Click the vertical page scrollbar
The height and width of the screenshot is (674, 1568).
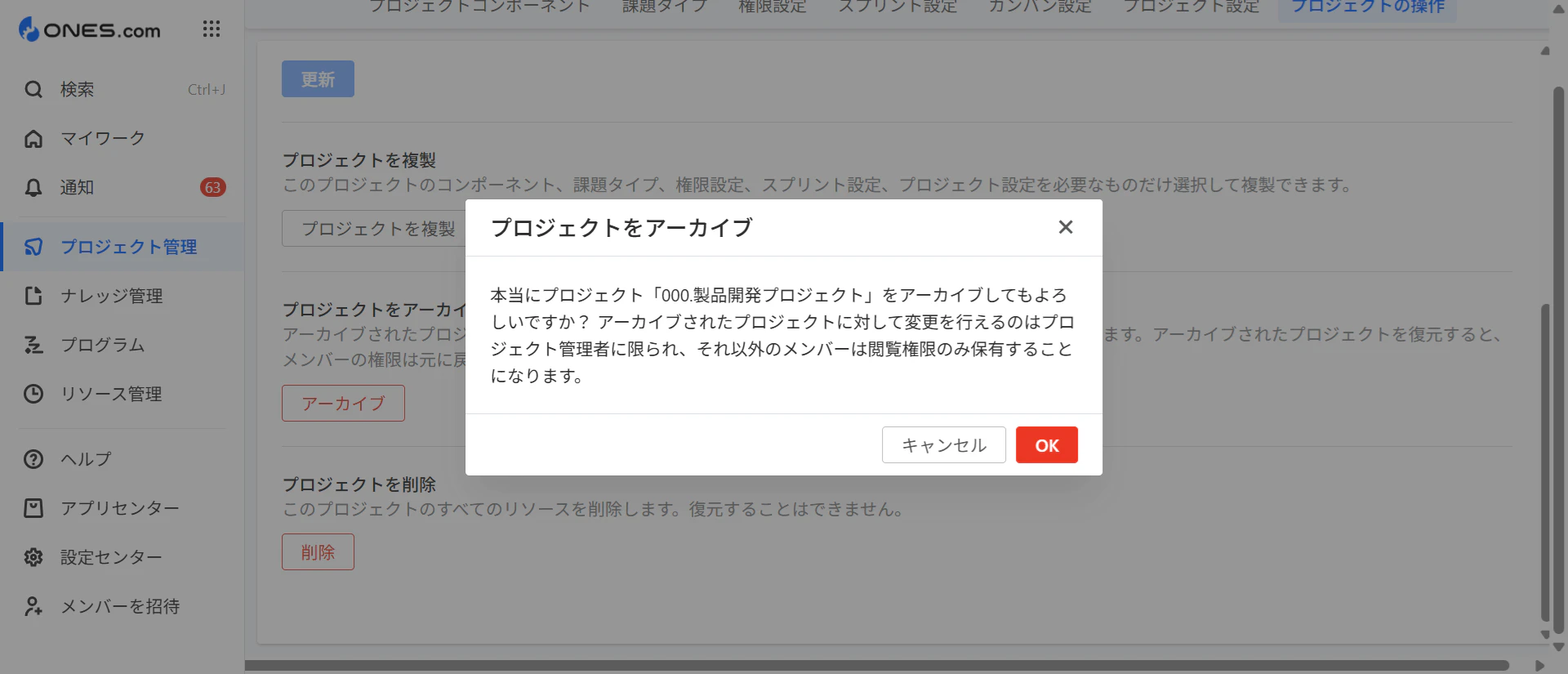coord(1558,359)
